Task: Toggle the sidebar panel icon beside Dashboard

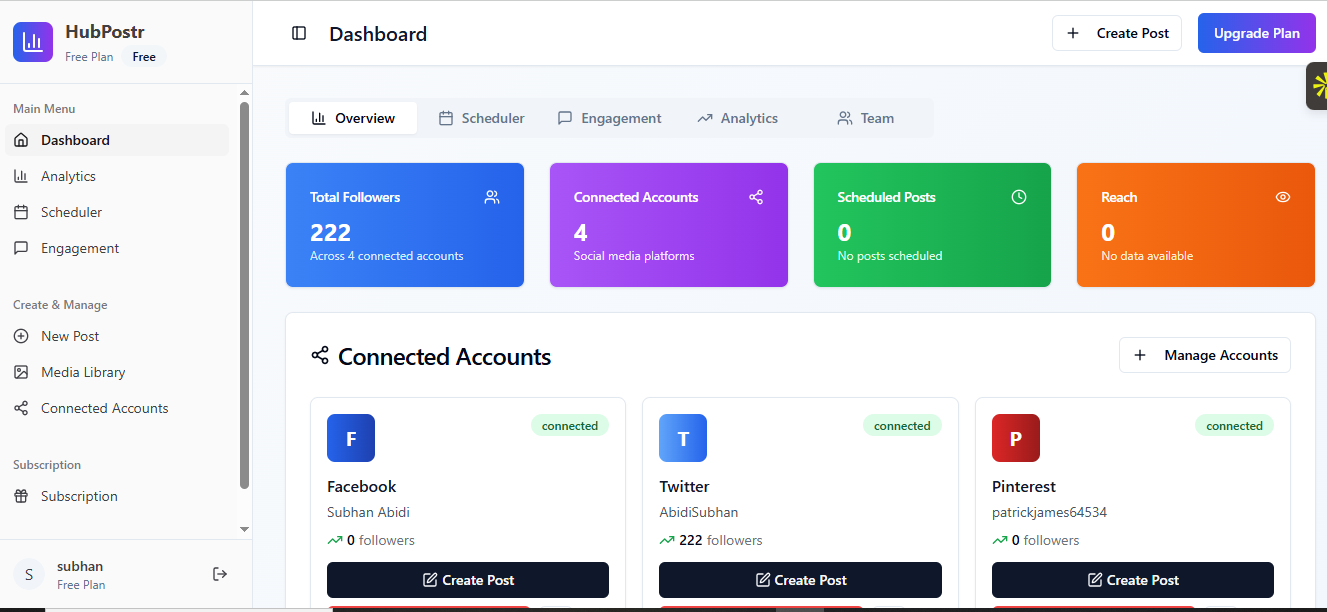Action: pos(299,33)
